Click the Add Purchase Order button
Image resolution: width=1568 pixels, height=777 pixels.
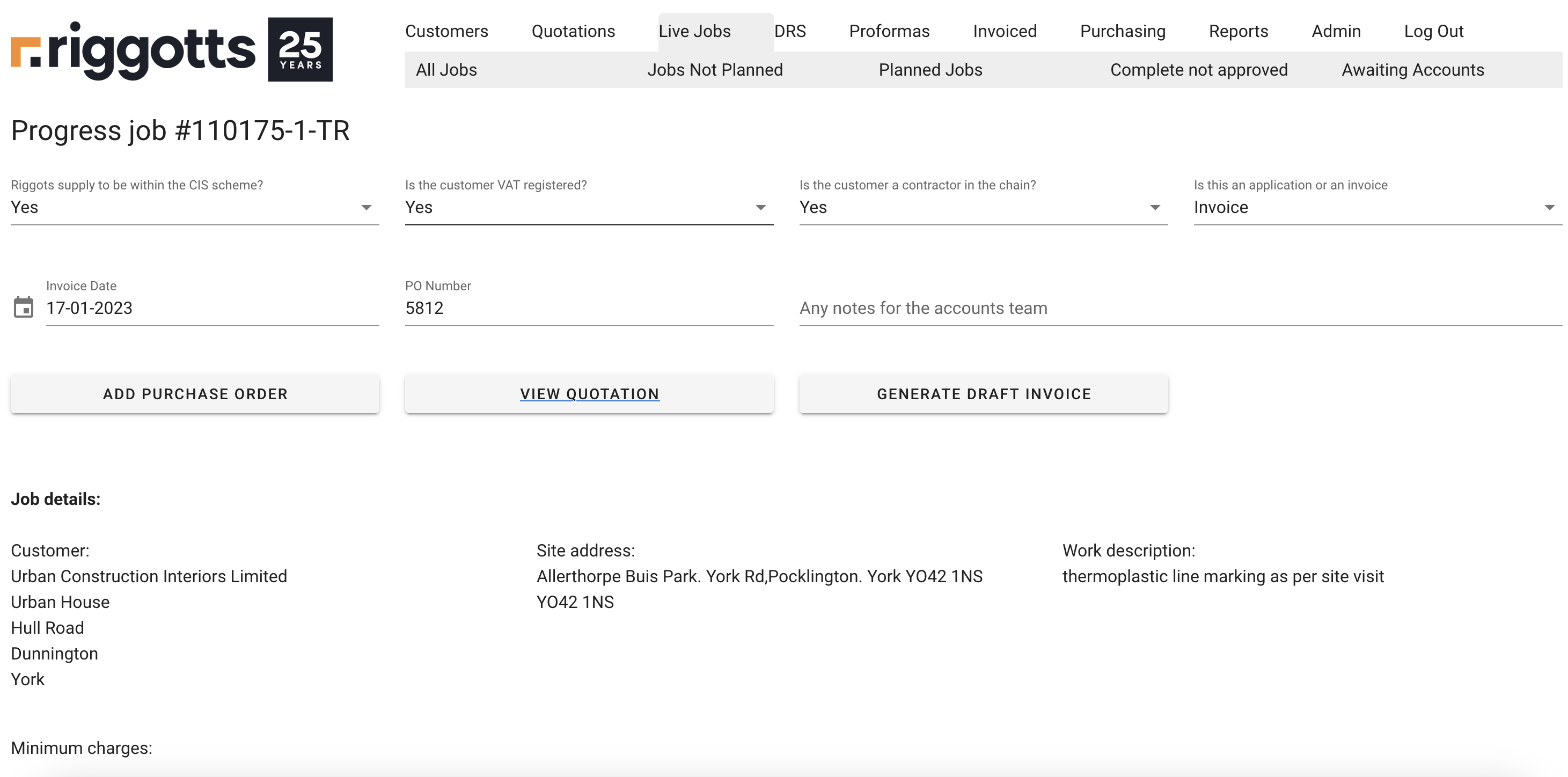click(195, 394)
